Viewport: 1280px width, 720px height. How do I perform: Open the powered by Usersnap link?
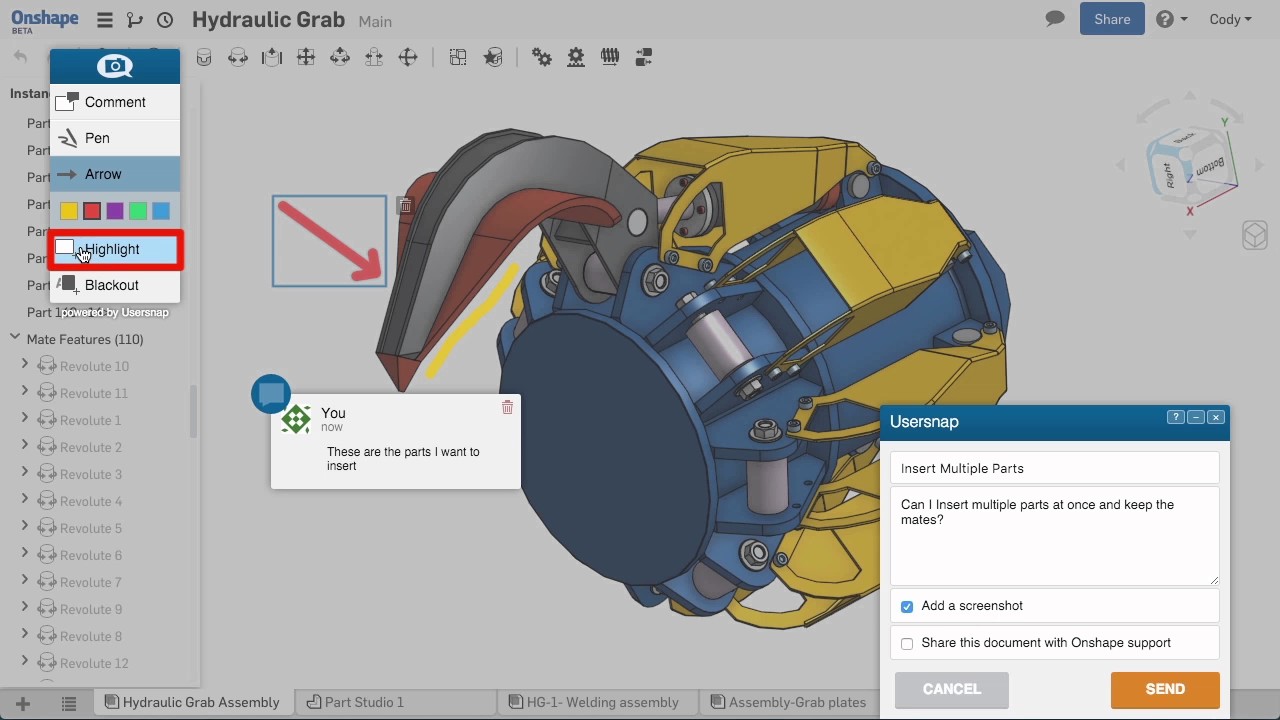point(115,312)
